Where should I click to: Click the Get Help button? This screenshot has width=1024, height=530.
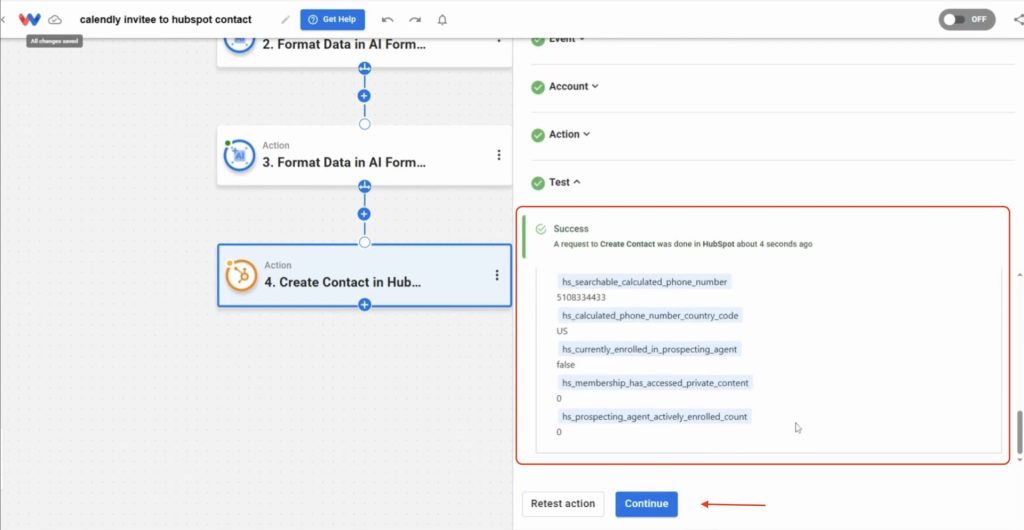coord(332,20)
